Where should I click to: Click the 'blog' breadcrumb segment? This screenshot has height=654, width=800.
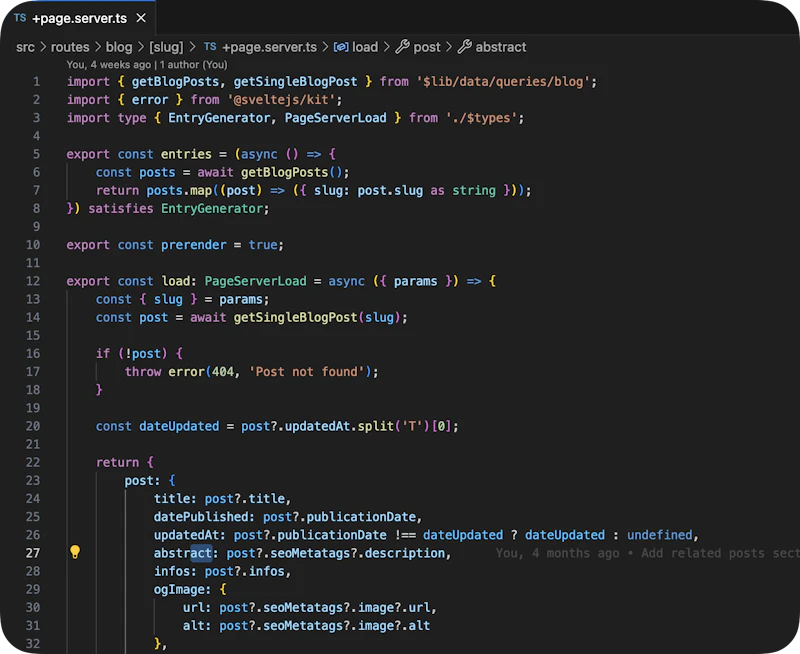coord(119,47)
